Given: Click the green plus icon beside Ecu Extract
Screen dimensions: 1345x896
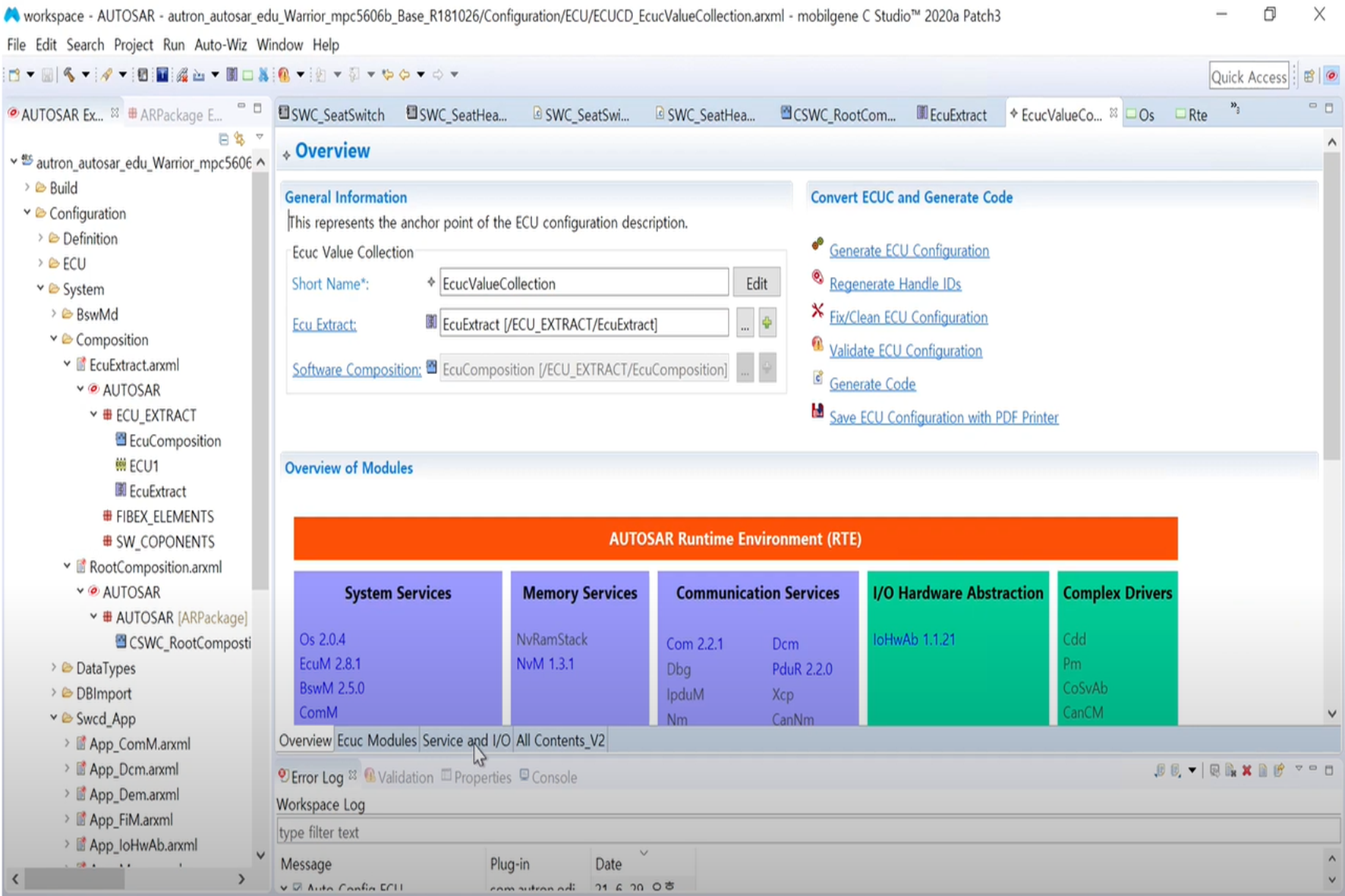Looking at the screenshot, I should coord(767,323).
